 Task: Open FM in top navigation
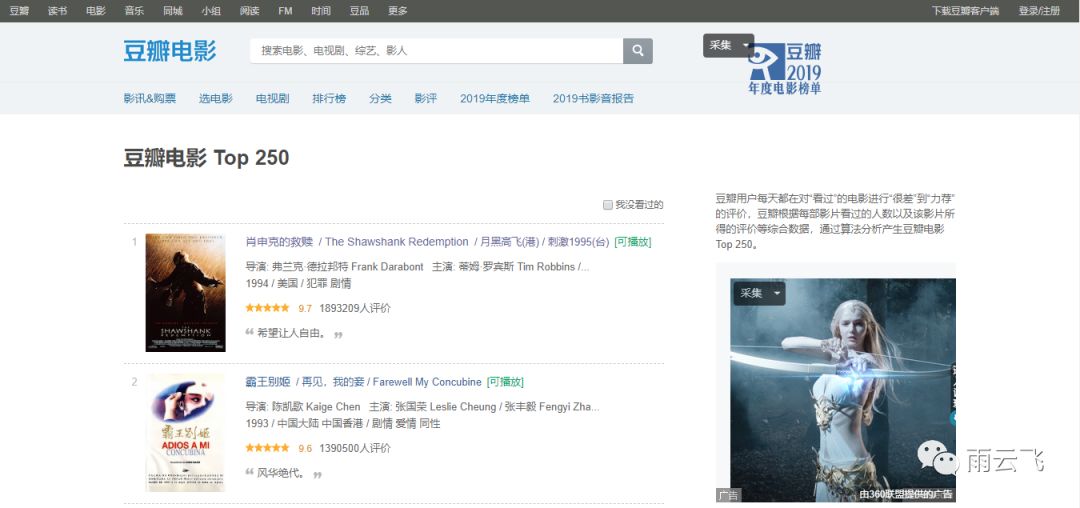tap(285, 11)
